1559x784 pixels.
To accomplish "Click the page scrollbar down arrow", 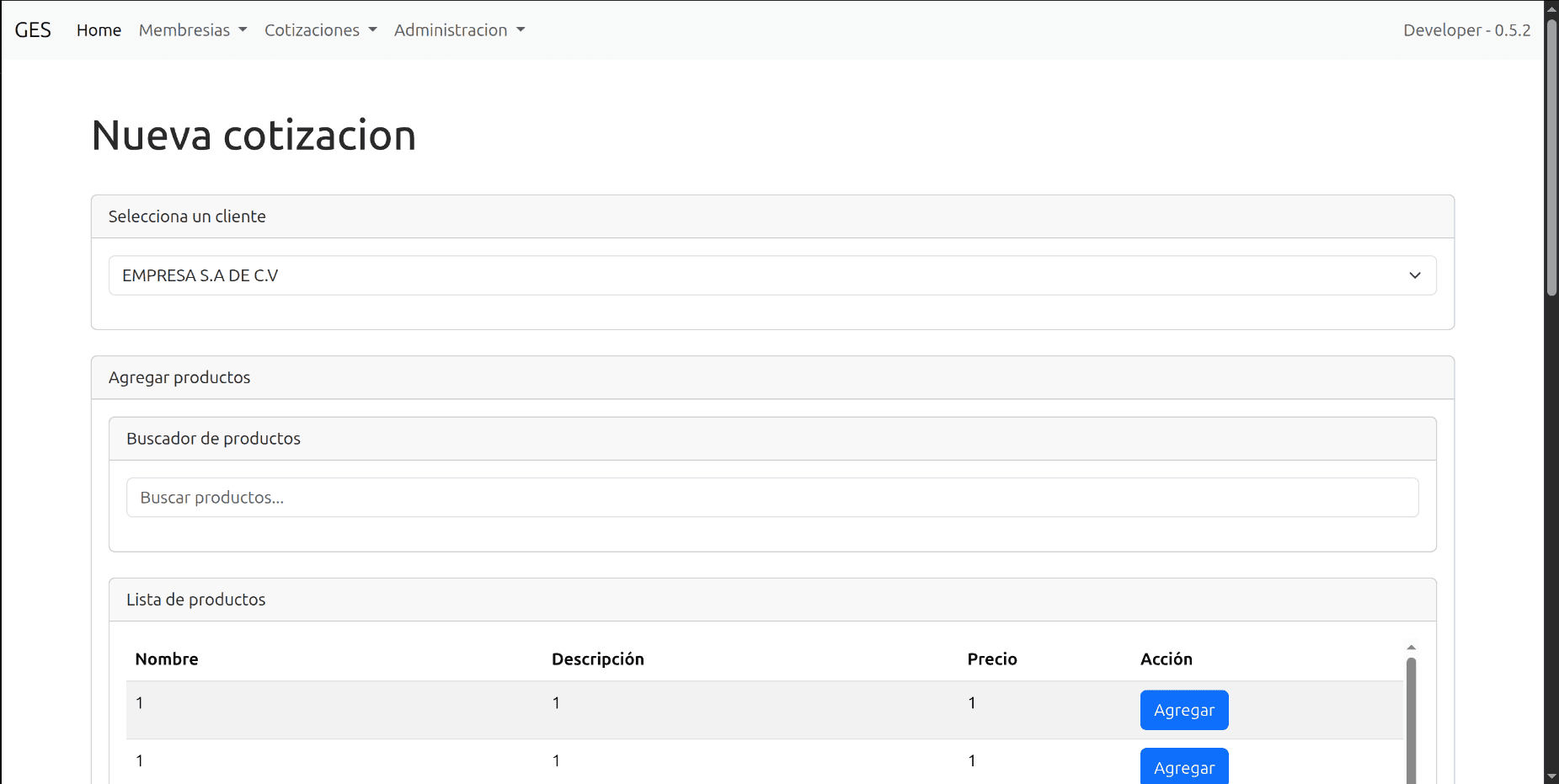I will (x=1551, y=776).
